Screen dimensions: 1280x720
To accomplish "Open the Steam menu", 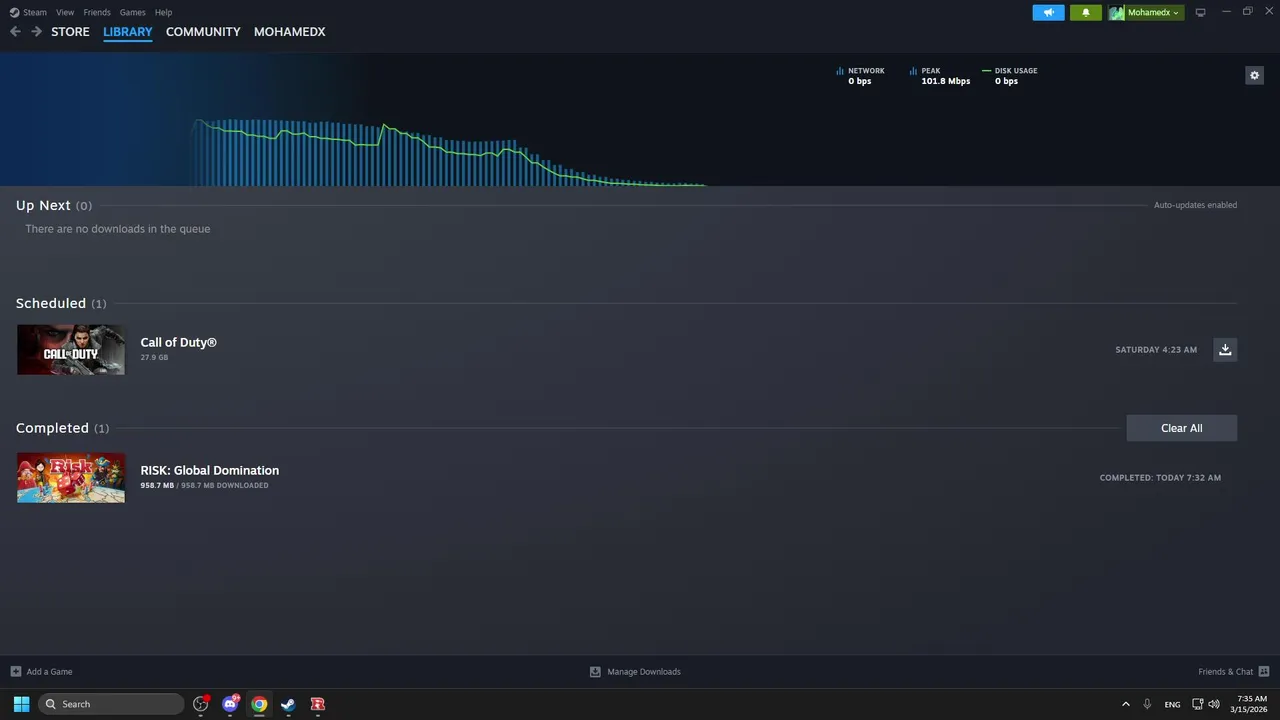I will point(35,12).
